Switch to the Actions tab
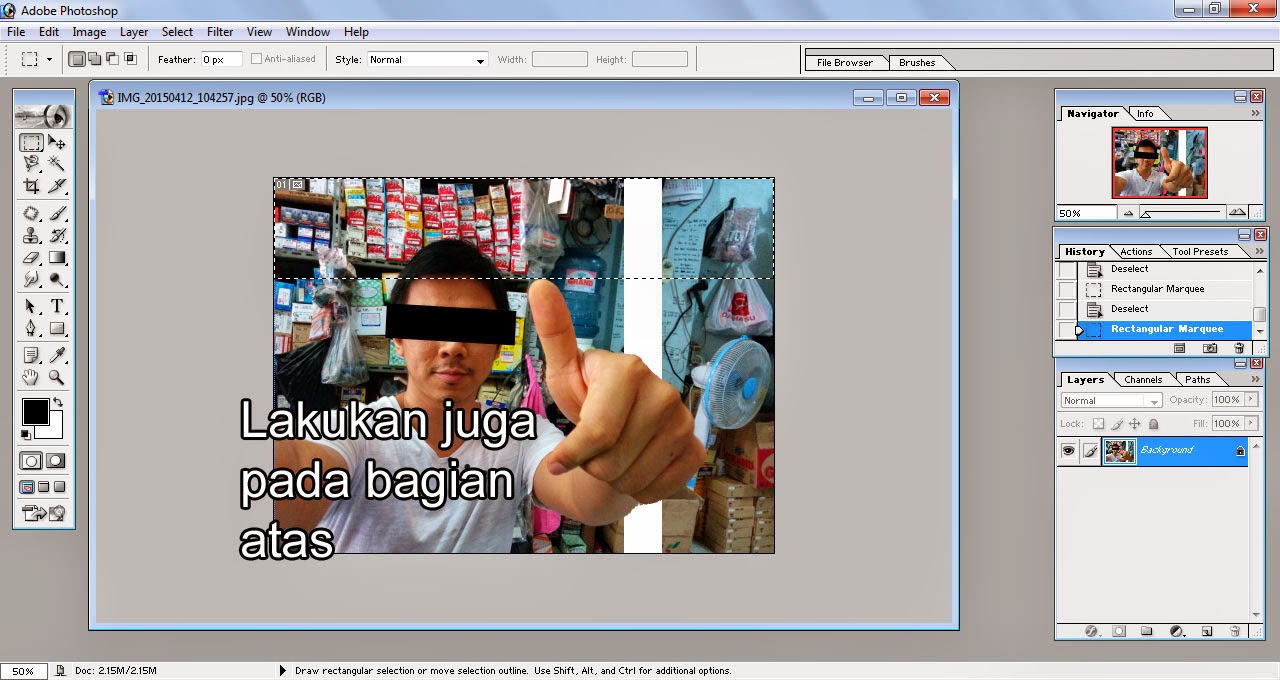1280x680 pixels. (x=1136, y=252)
